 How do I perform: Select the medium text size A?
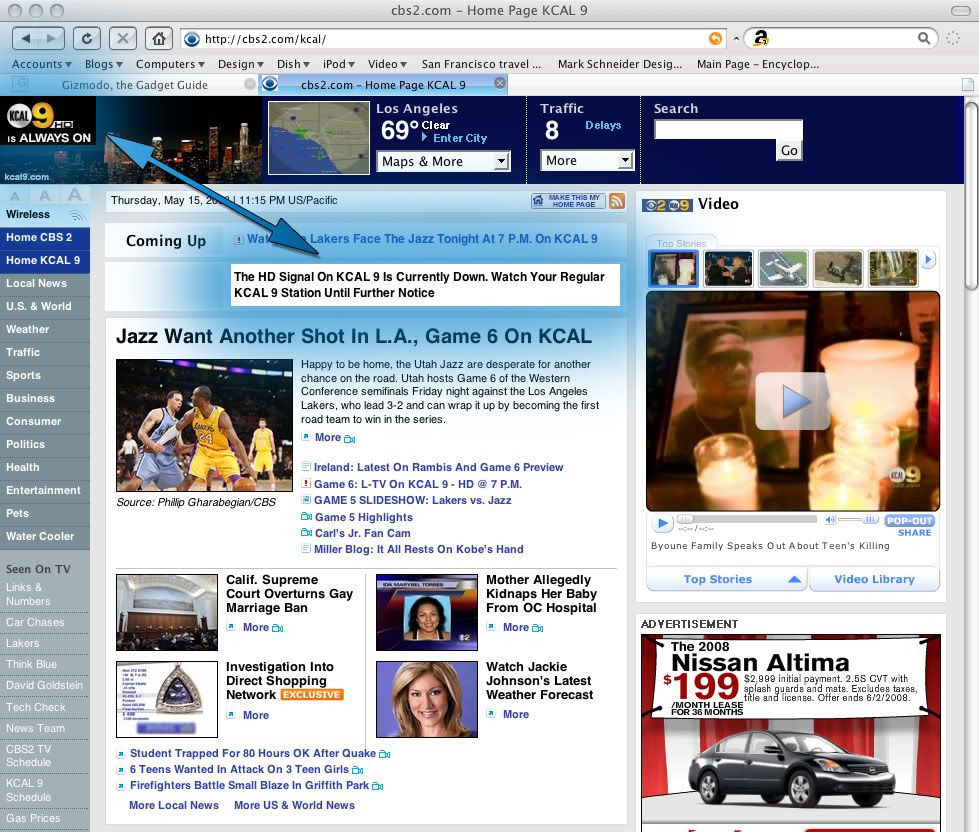45,196
